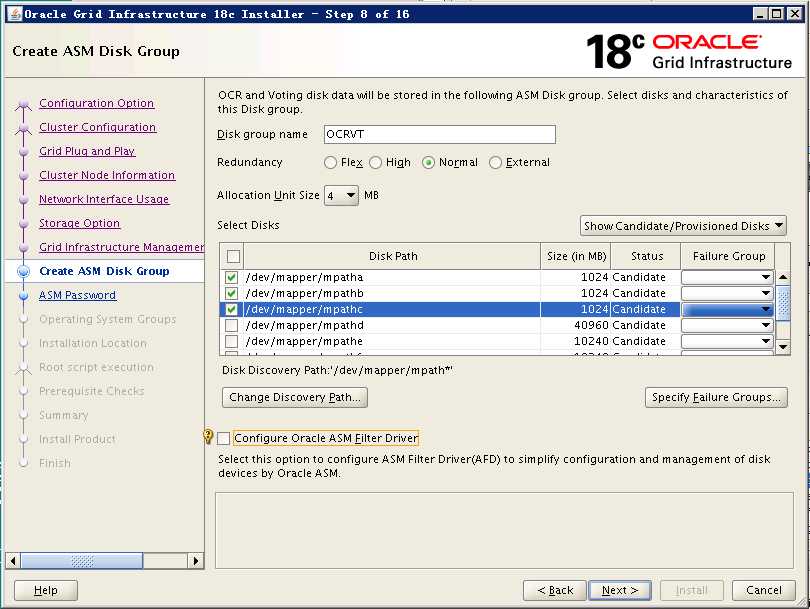
Task: Open Failure Group dropdown for mpathd
Action: click(727, 325)
